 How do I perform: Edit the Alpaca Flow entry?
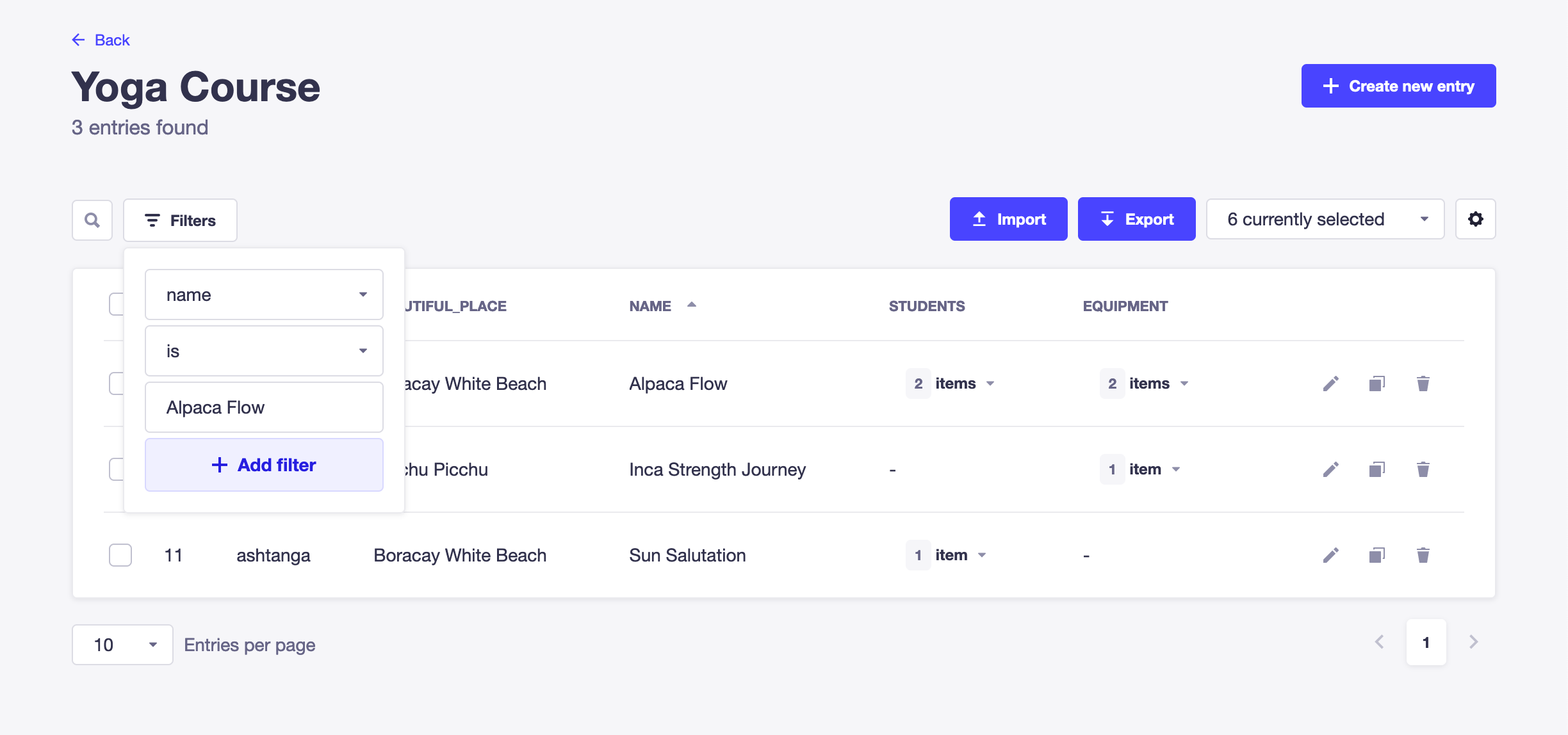pyautogui.click(x=1330, y=384)
